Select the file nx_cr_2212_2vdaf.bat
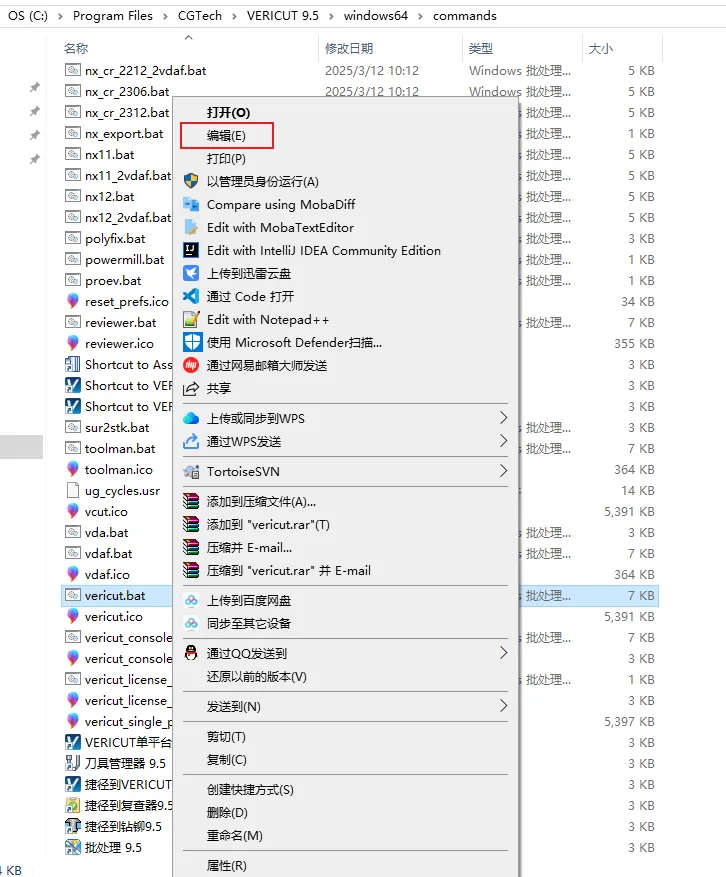726x877 pixels. [x=145, y=70]
